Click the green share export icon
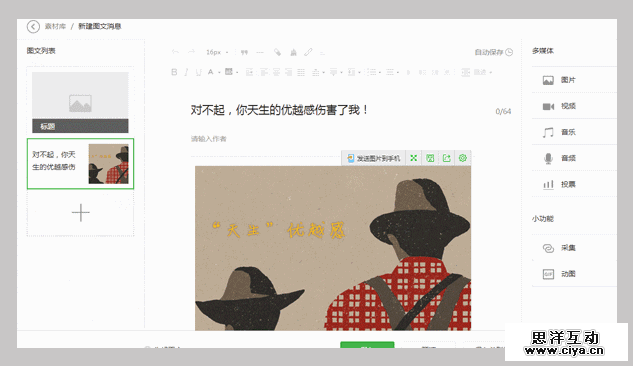This screenshot has height=366, width=633. (446, 158)
